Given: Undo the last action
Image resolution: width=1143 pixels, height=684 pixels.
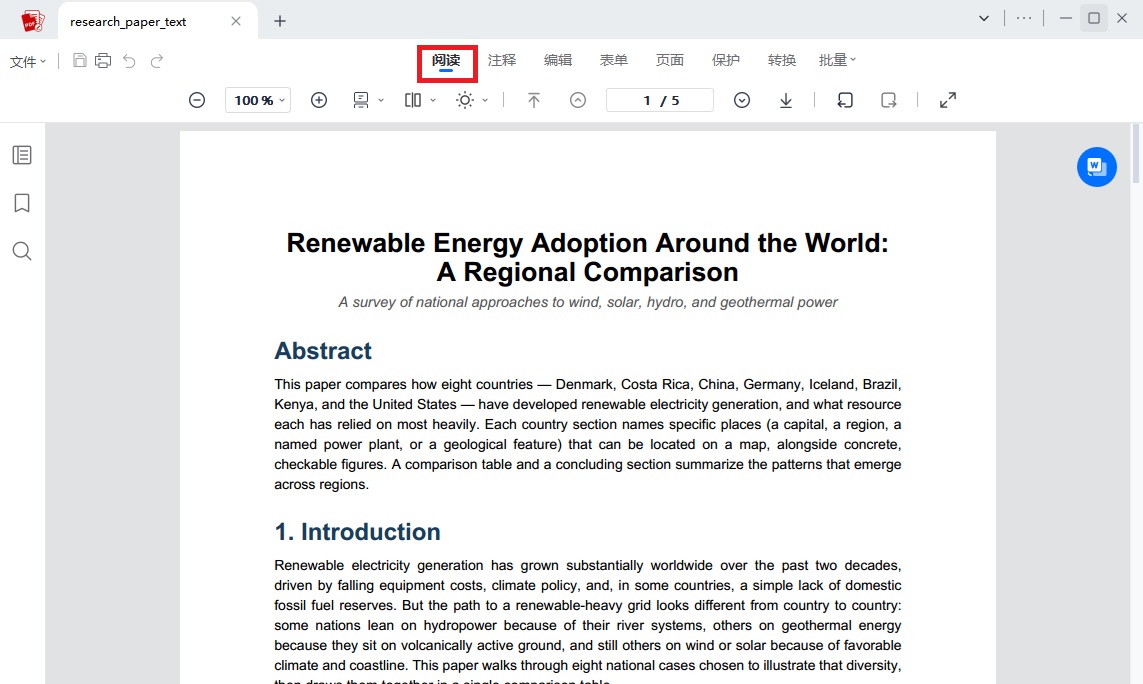Looking at the screenshot, I should [x=129, y=61].
